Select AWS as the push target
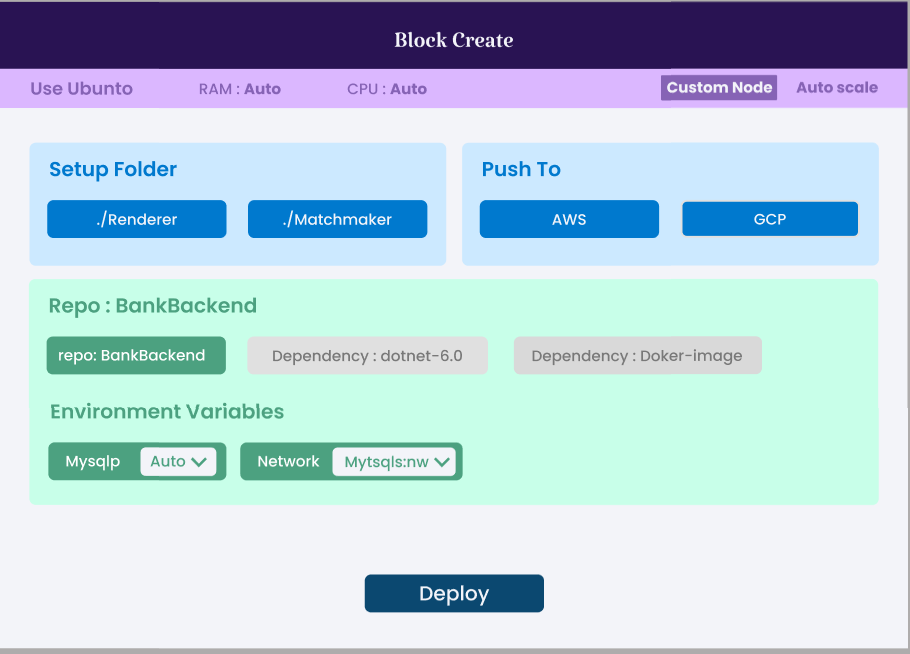The height and width of the screenshot is (654, 910). 568,218
